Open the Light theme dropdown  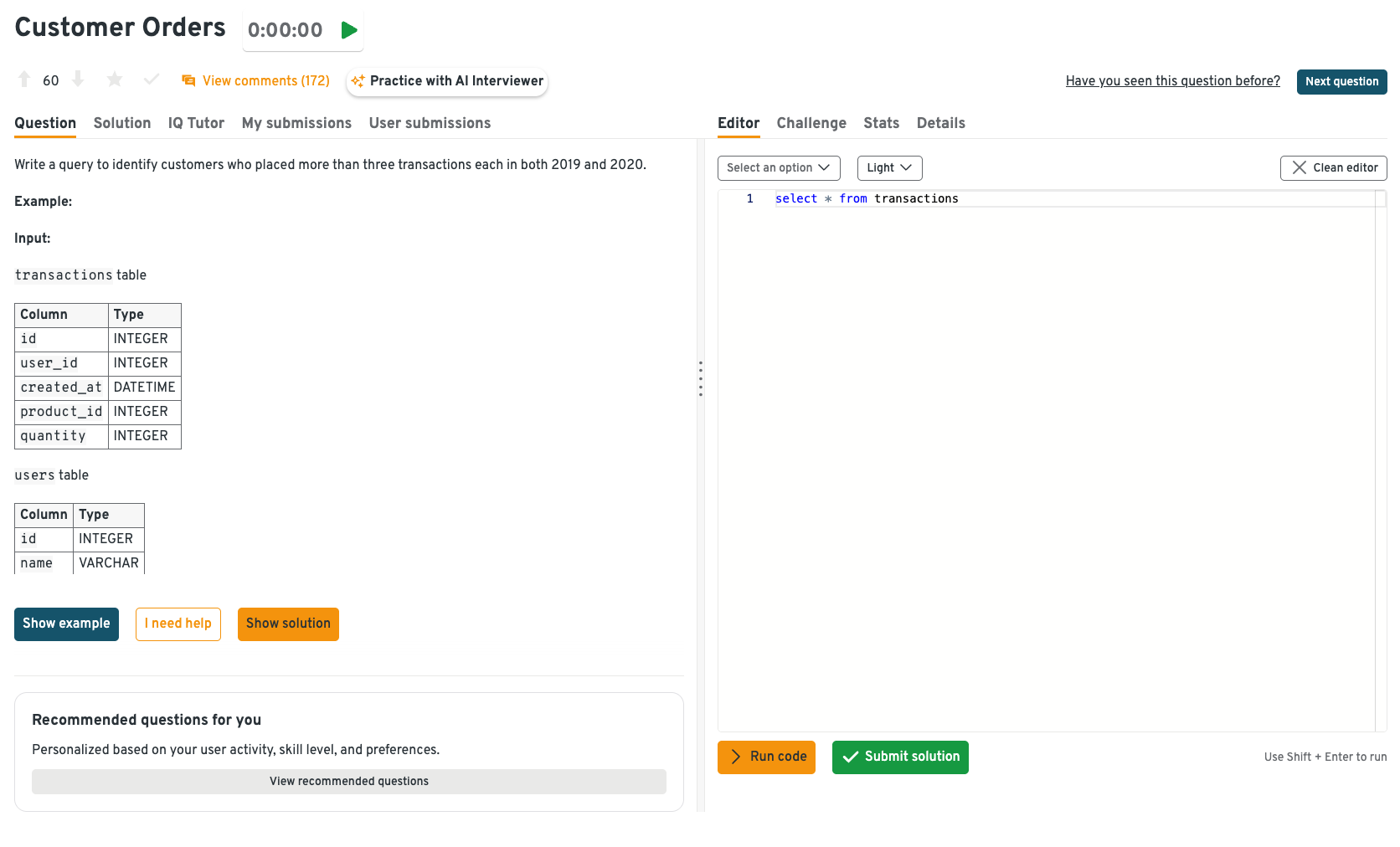(x=889, y=168)
